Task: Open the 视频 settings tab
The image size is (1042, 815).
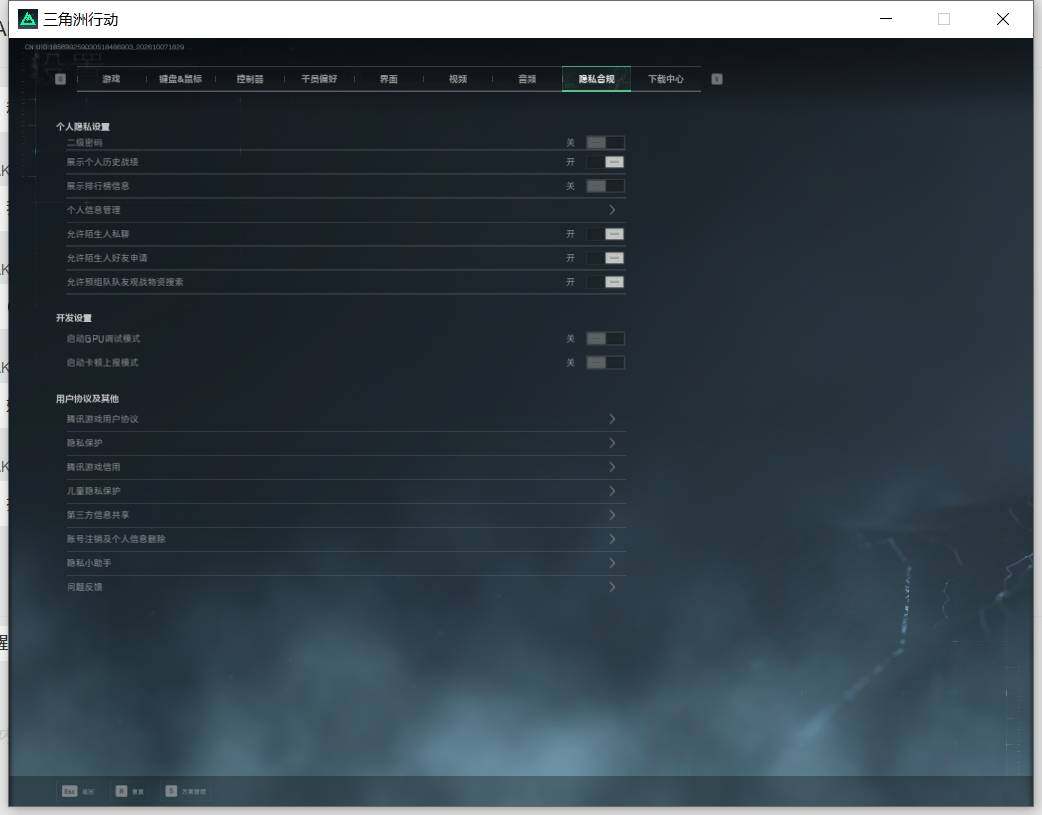Action: point(458,79)
